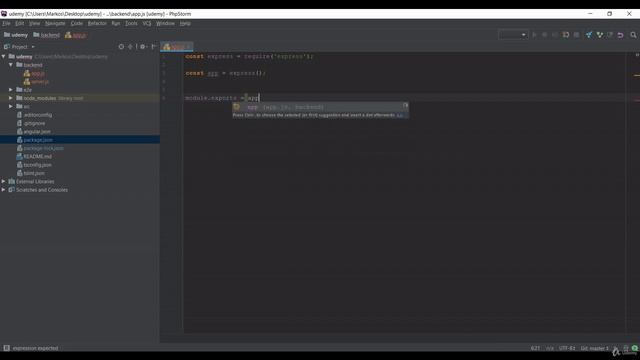Image resolution: width=640 pixels, height=360 pixels.
Task: Collapse the backend folder
Action: tap(11, 65)
